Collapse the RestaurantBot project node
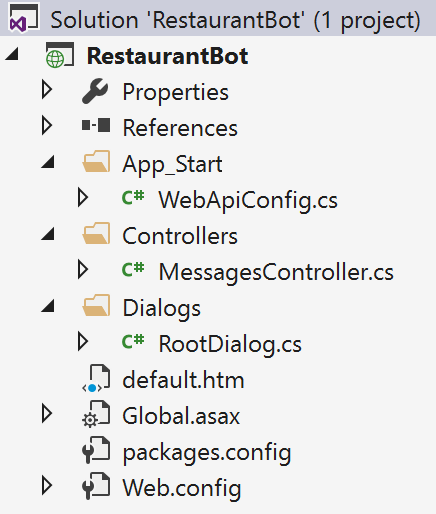This screenshot has height=514, width=436. pyautogui.click(x=12, y=54)
